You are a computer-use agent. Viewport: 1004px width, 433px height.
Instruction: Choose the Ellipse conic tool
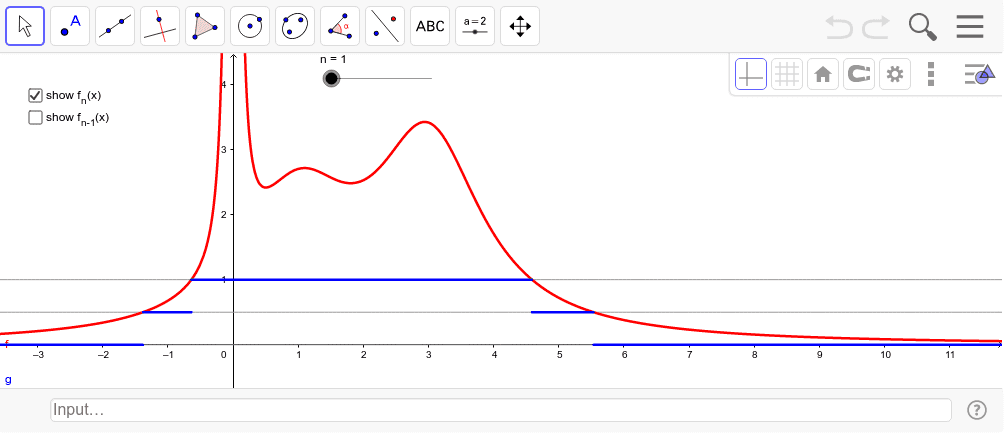tap(295, 26)
